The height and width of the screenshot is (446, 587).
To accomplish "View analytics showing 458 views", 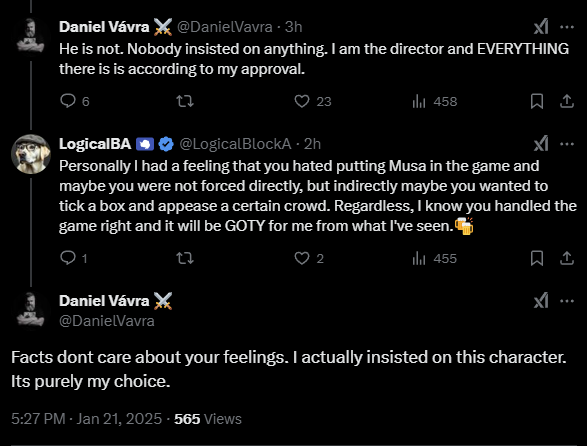I will [x=435, y=101].
